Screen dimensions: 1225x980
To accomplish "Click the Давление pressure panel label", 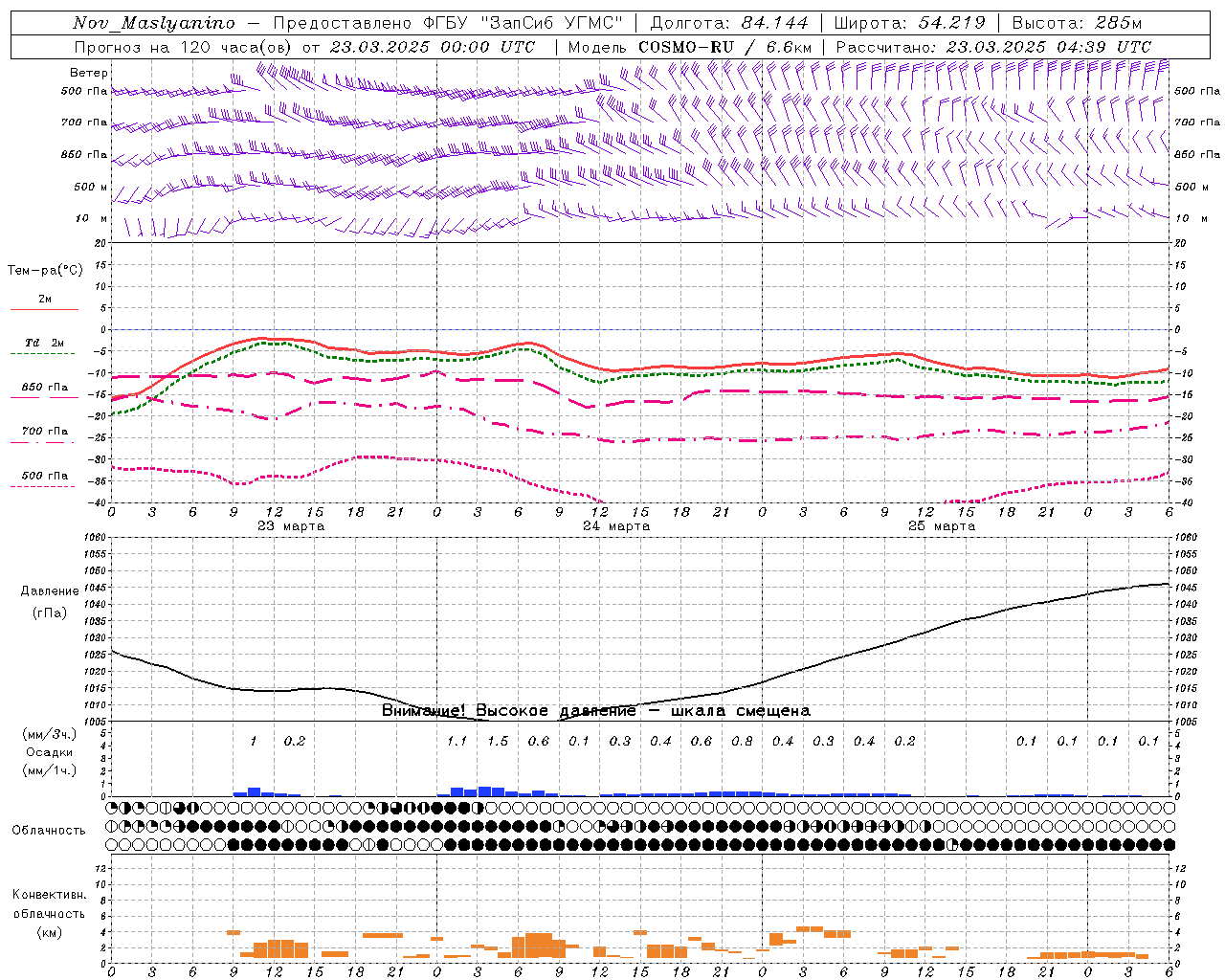I will coord(50,591).
